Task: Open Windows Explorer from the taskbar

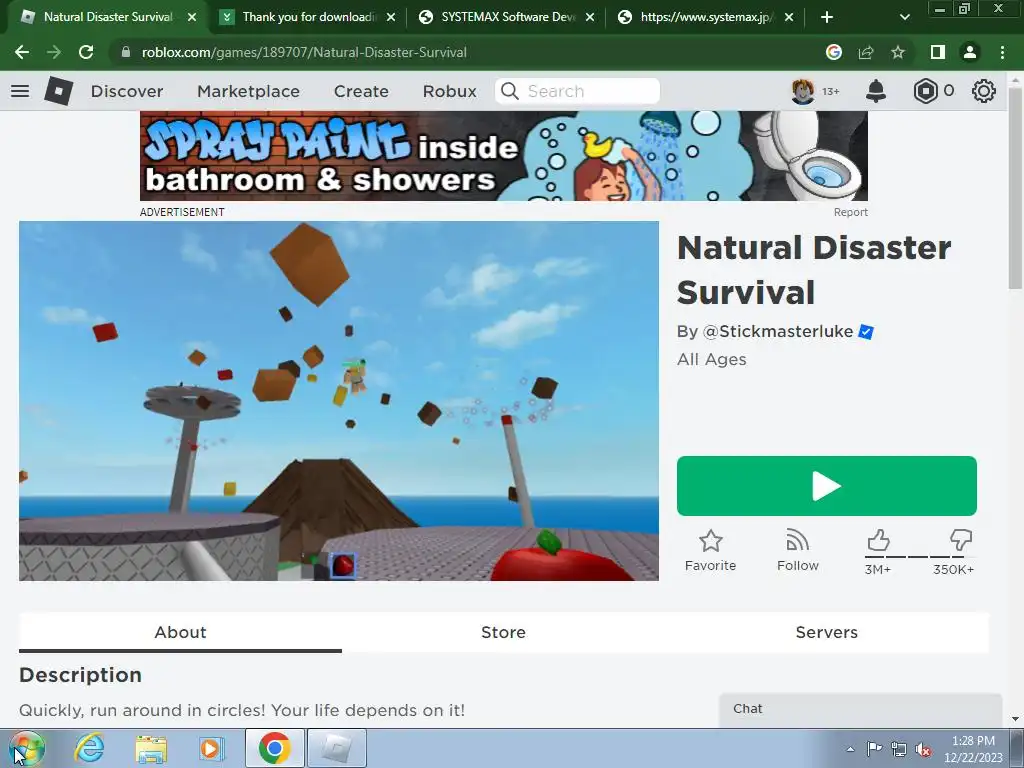Action: click(x=151, y=748)
